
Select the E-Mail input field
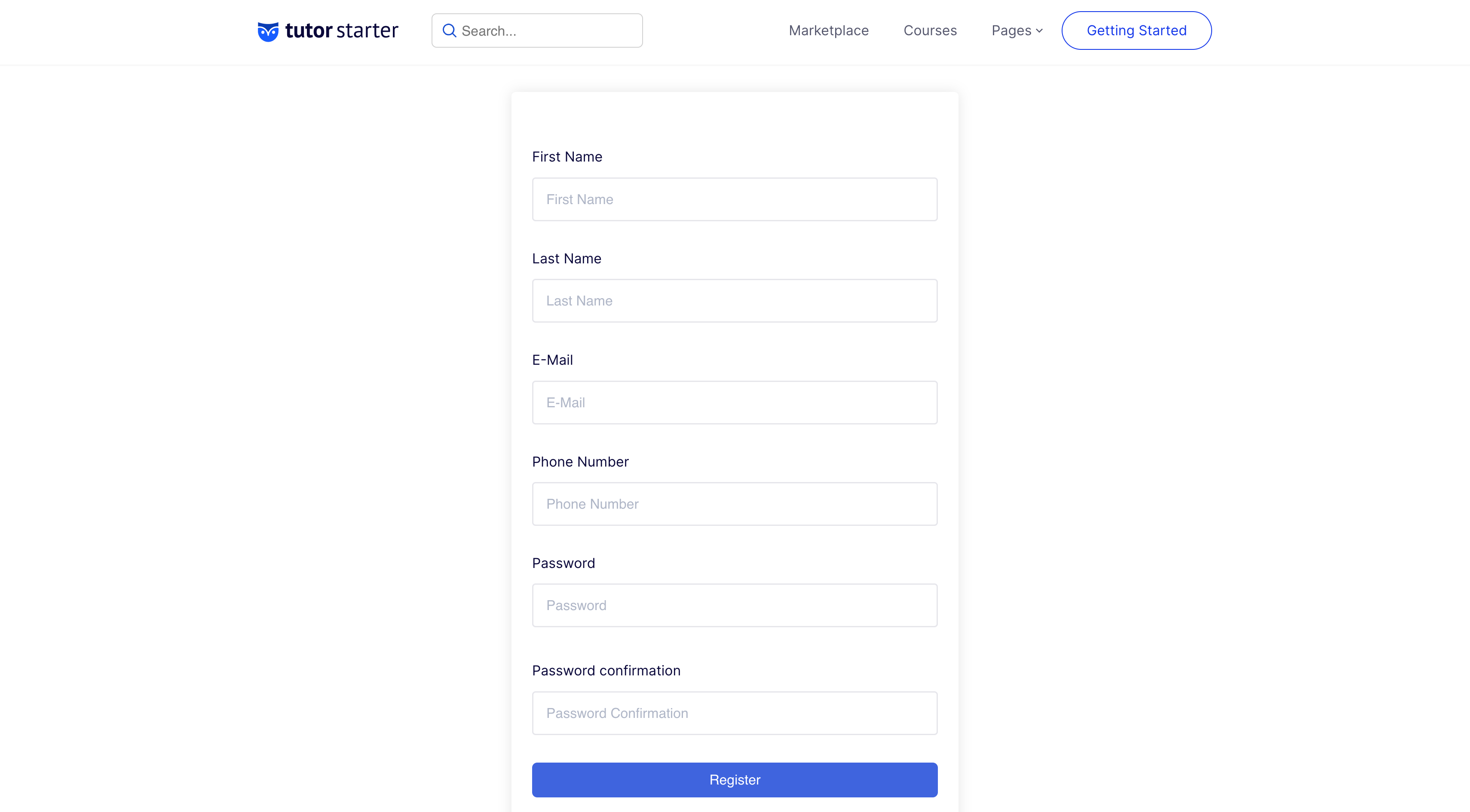(x=735, y=403)
